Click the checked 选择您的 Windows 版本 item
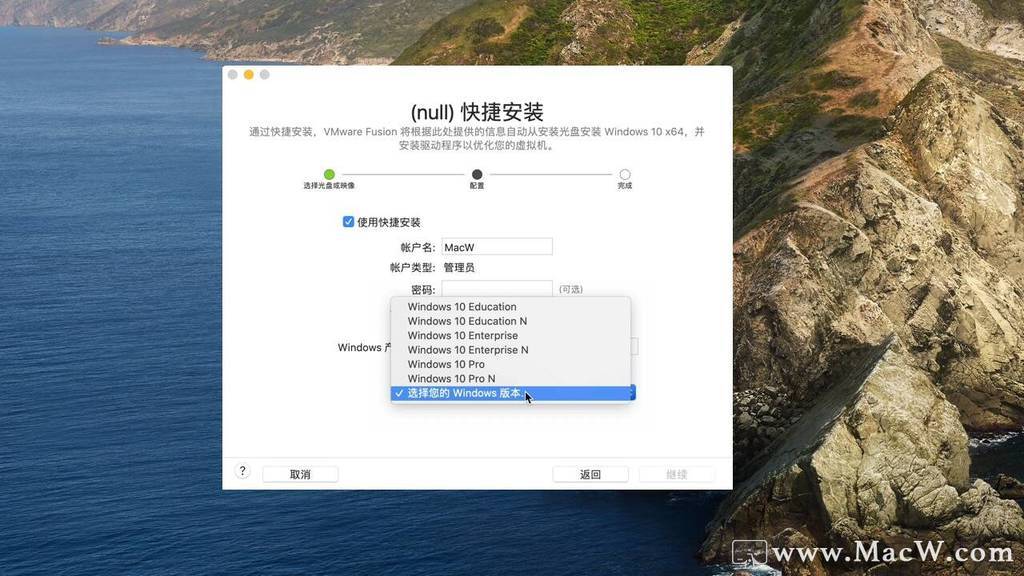 513,393
